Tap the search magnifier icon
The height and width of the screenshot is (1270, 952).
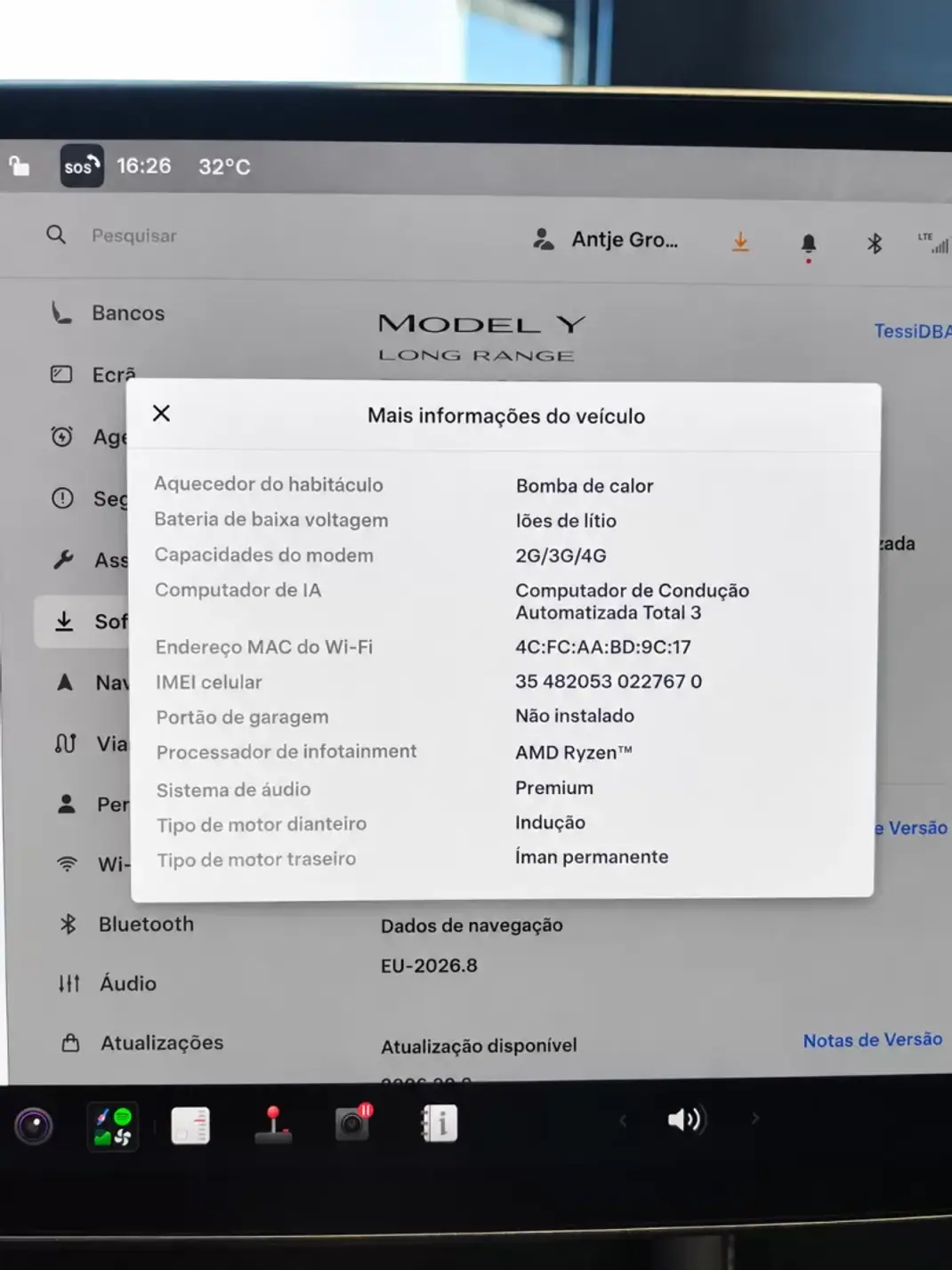[x=56, y=235]
